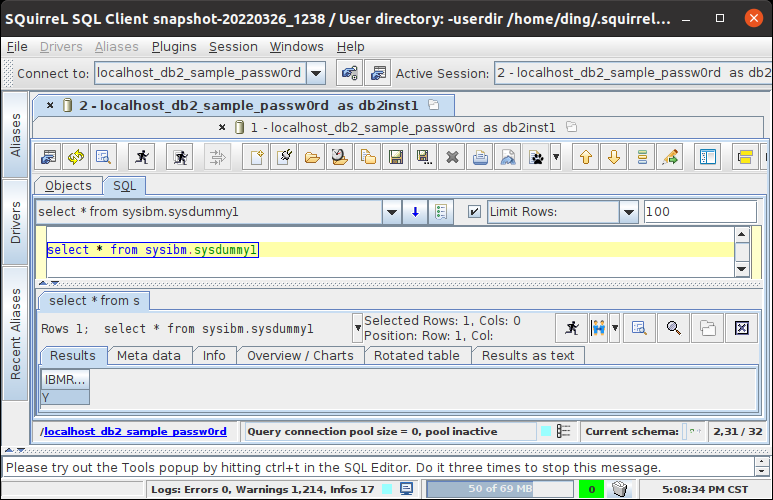Viewport: 773px width, 500px height.
Task: Click the gray X close file icon
Action: 452,157
